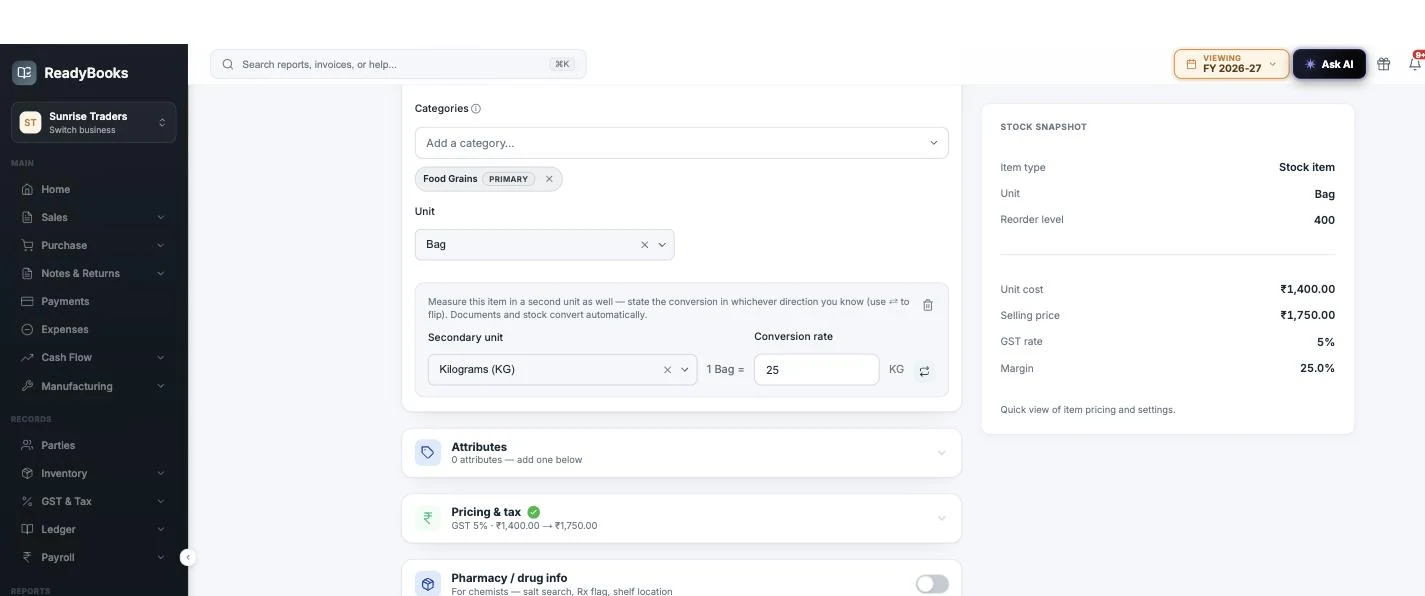
Task: Click the Unit cost ₹1,400.00 value
Action: [1307, 289]
